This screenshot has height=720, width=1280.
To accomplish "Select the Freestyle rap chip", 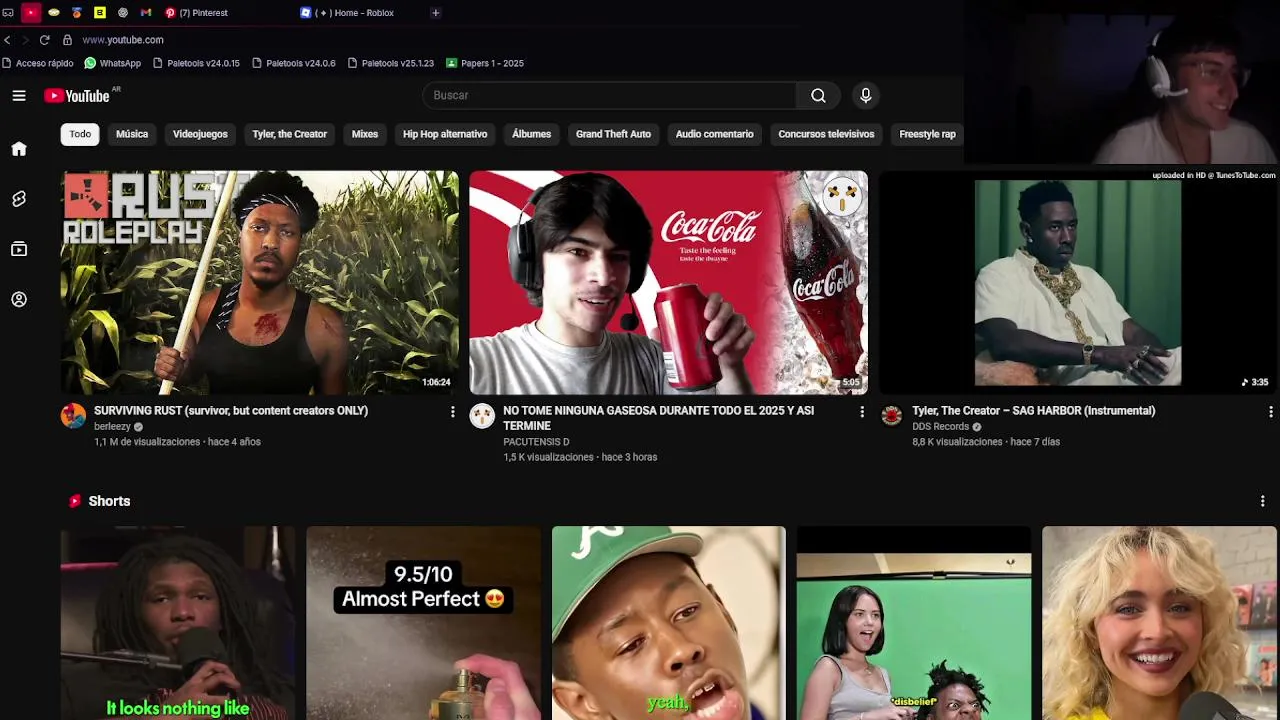I will click(927, 134).
